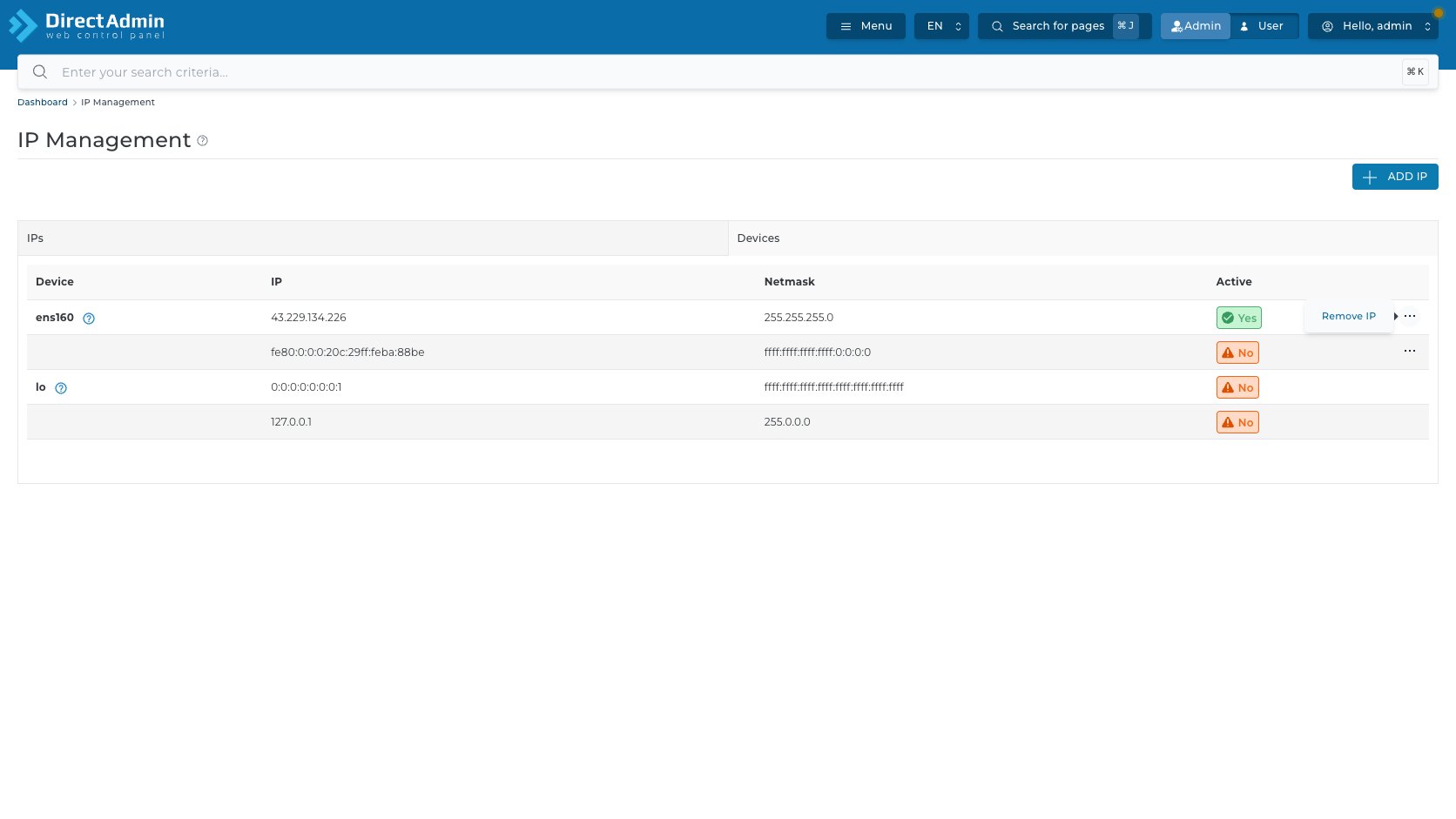
Task: Select the IPs tab
Action: pyautogui.click(x=373, y=238)
